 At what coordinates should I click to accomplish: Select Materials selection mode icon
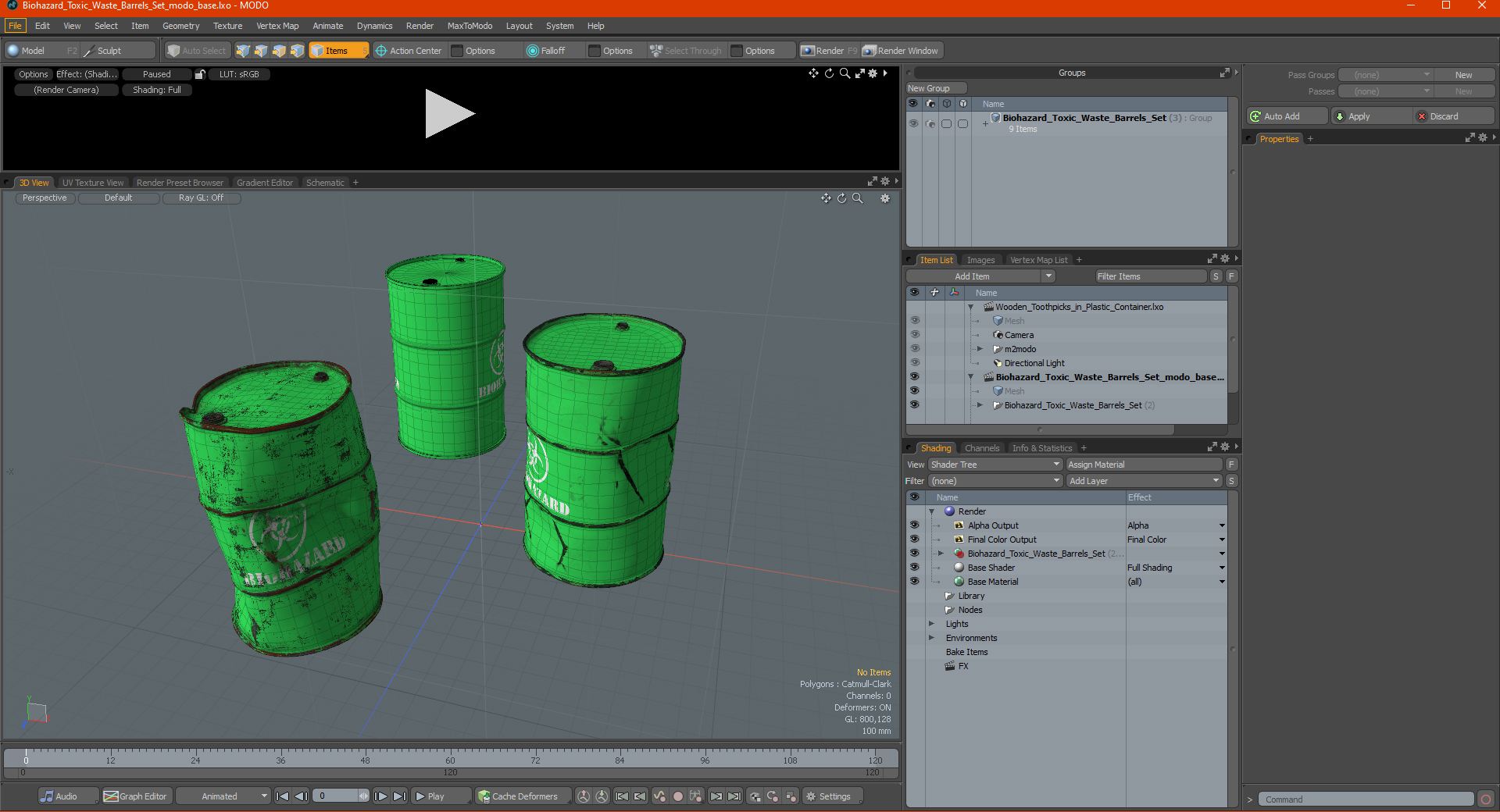click(297, 51)
